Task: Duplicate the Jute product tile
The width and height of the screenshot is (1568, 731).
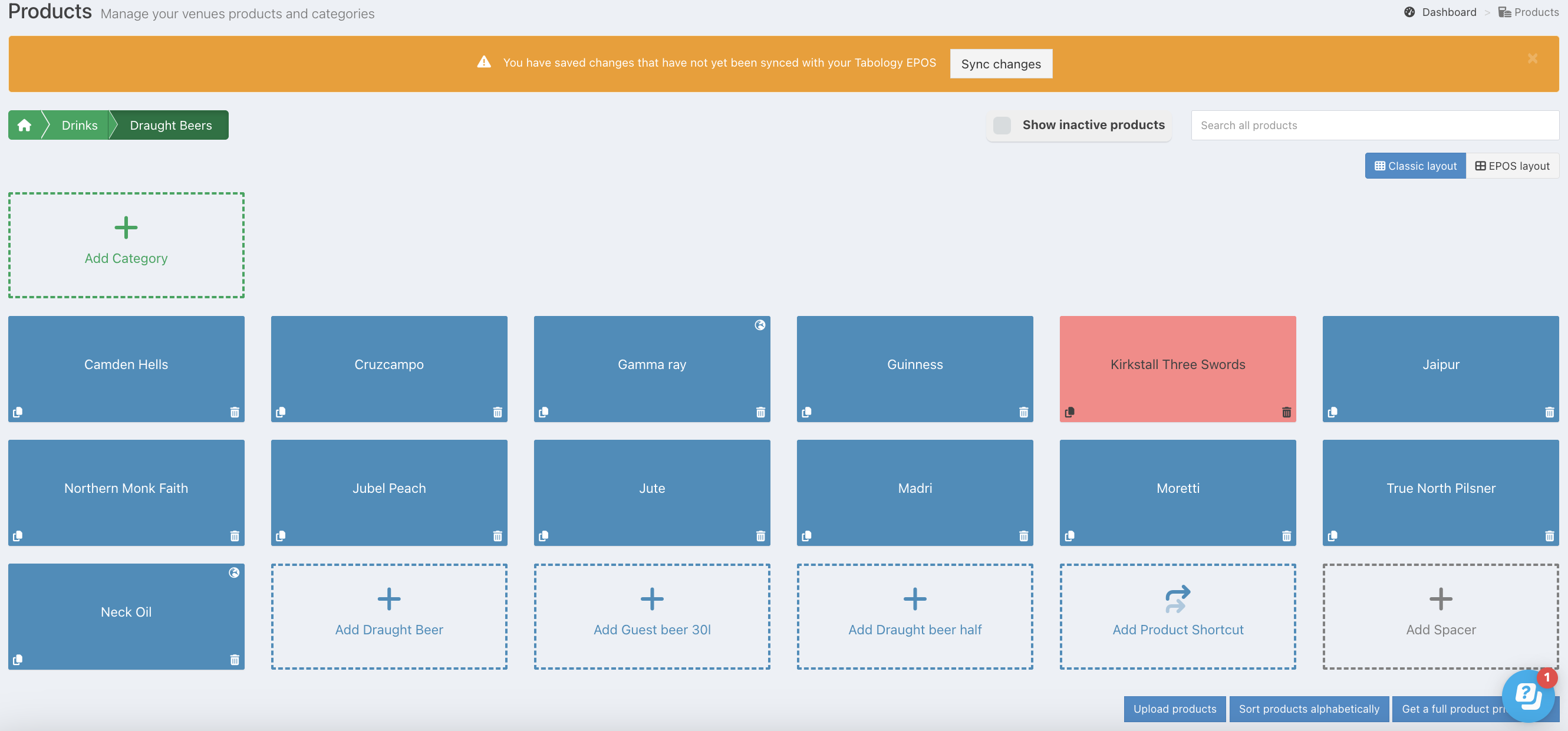Action: coord(543,536)
